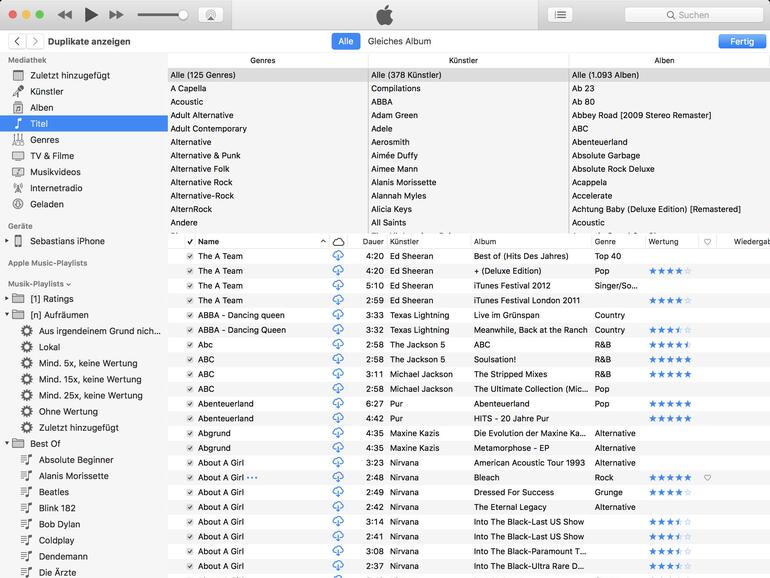Image resolution: width=770 pixels, height=578 pixels.
Task: Click the Fertig button
Action: click(x=741, y=42)
